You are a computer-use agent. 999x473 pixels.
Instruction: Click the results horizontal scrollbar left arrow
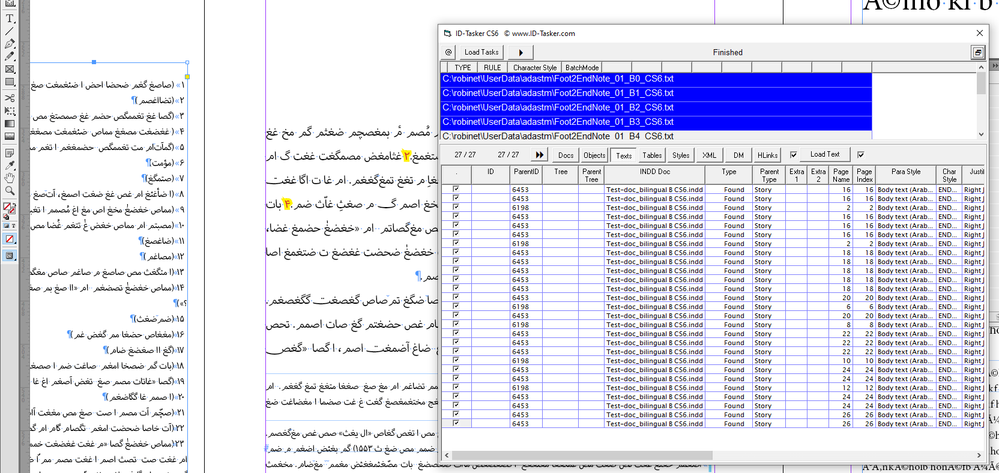coord(446,455)
